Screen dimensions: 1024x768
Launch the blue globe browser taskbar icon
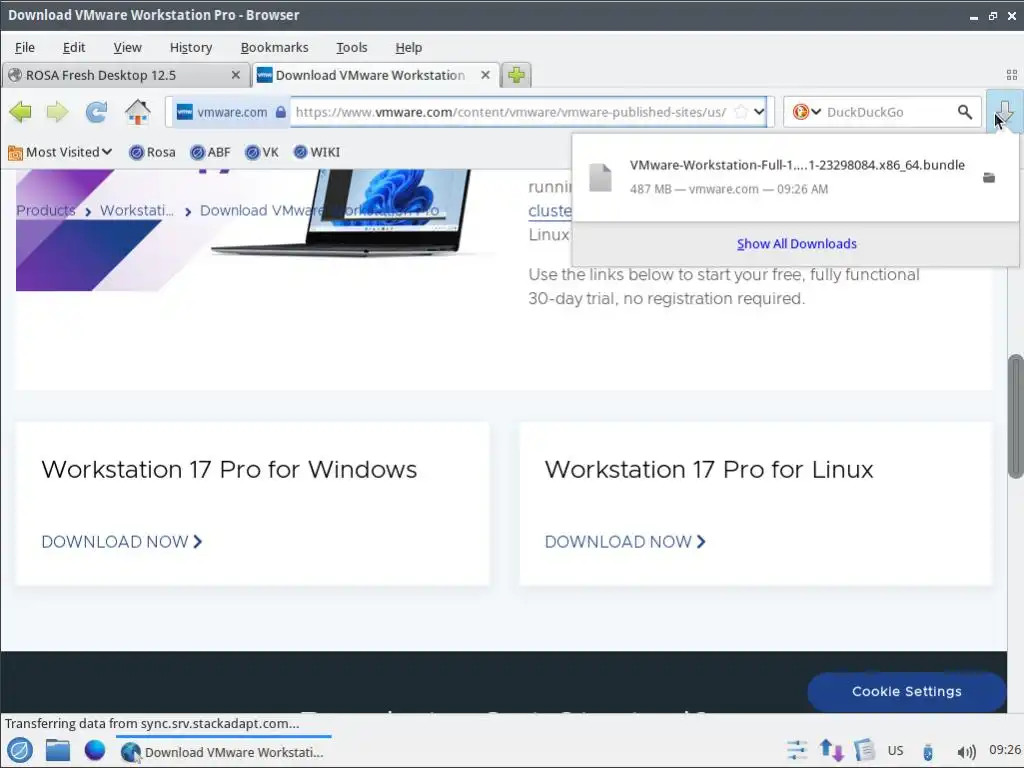coord(95,750)
